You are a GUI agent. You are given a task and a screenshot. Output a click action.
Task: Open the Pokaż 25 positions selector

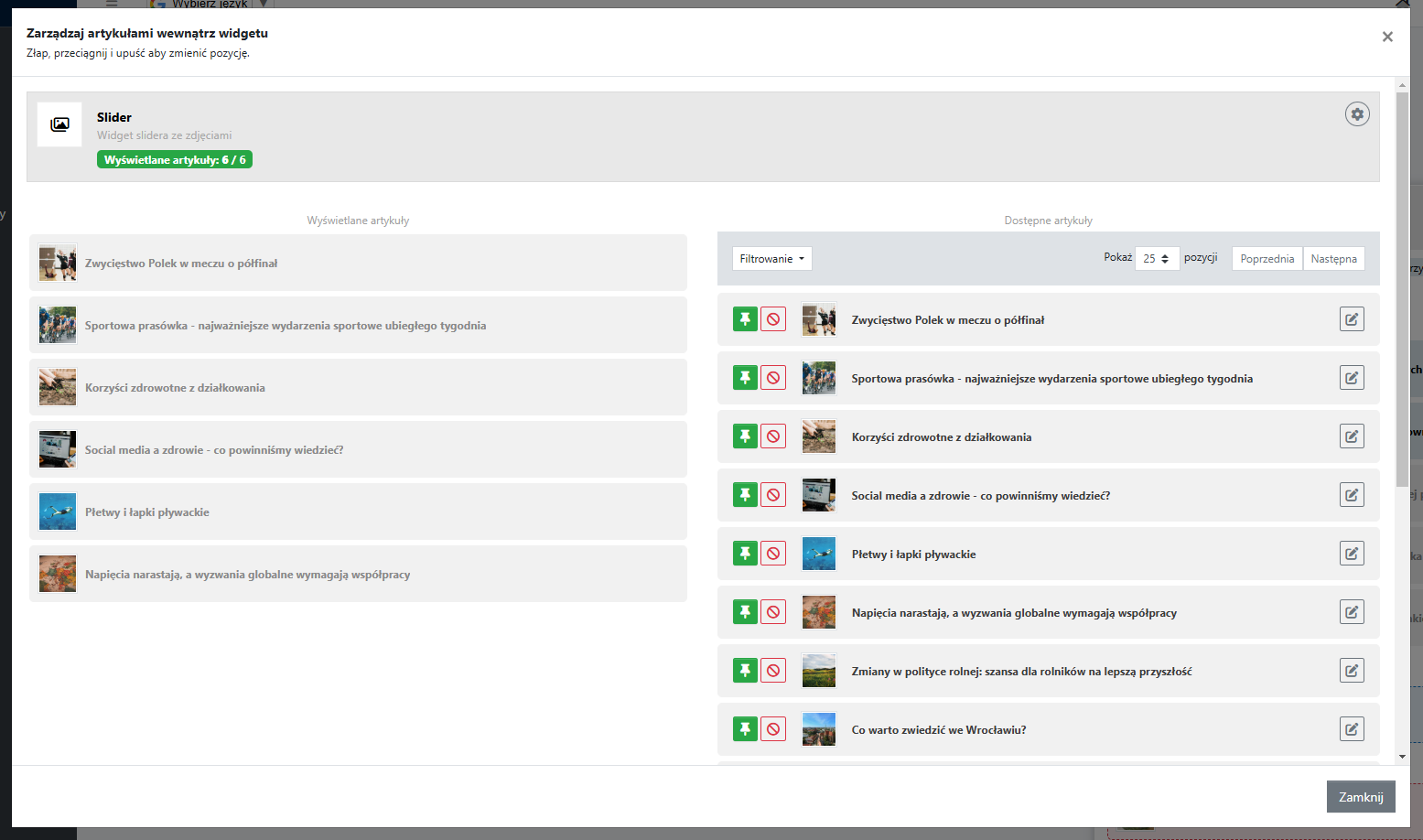tap(1157, 259)
